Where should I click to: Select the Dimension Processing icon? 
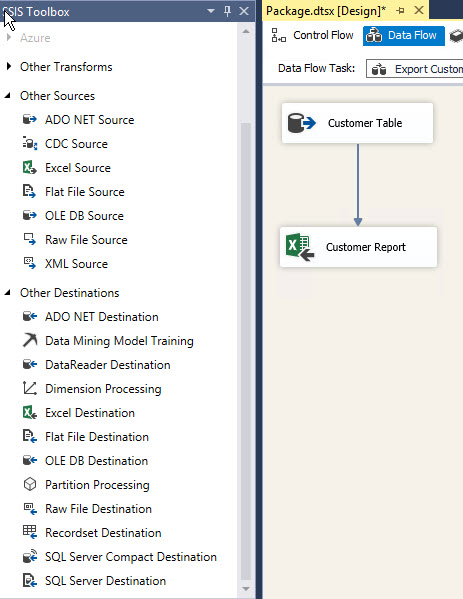(29, 389)
